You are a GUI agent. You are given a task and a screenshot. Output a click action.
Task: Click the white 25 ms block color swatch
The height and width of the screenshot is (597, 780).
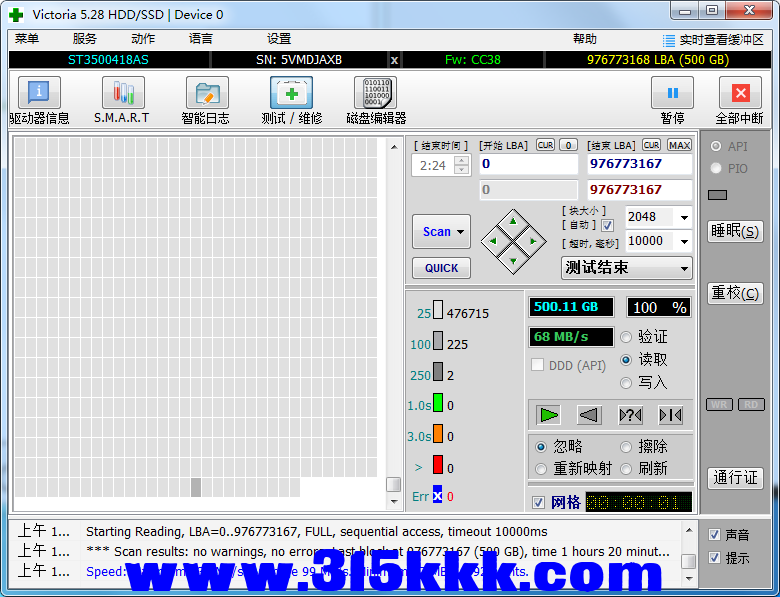[438, 309]
